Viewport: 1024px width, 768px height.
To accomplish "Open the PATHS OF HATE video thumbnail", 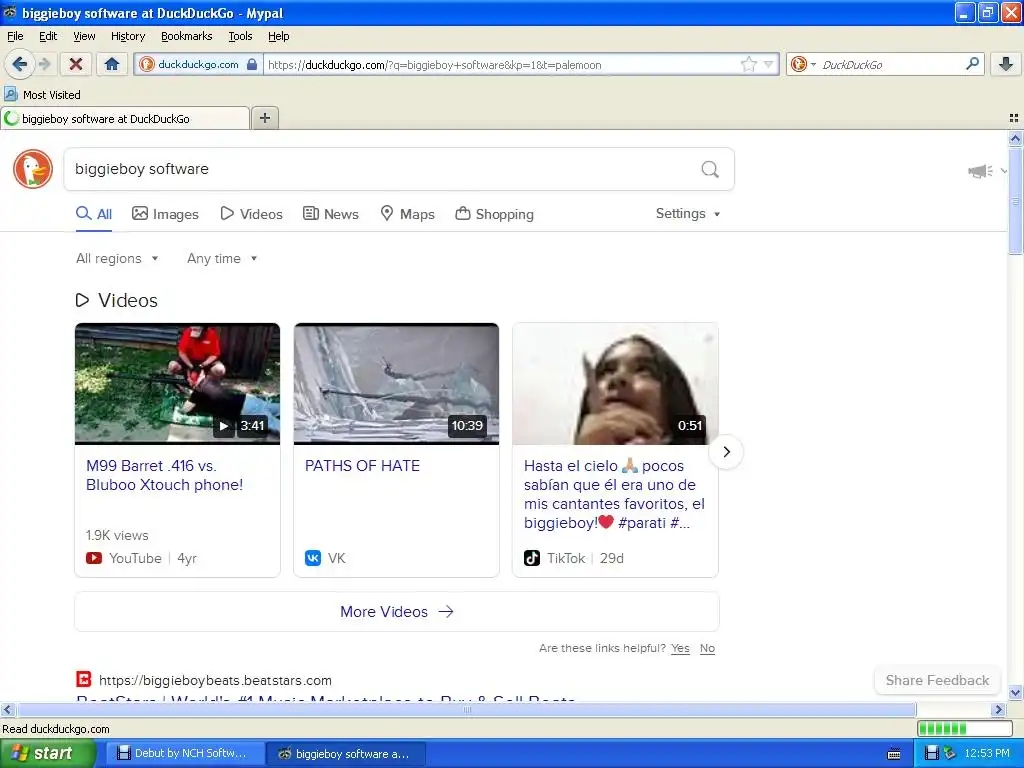I will [396, 384].
